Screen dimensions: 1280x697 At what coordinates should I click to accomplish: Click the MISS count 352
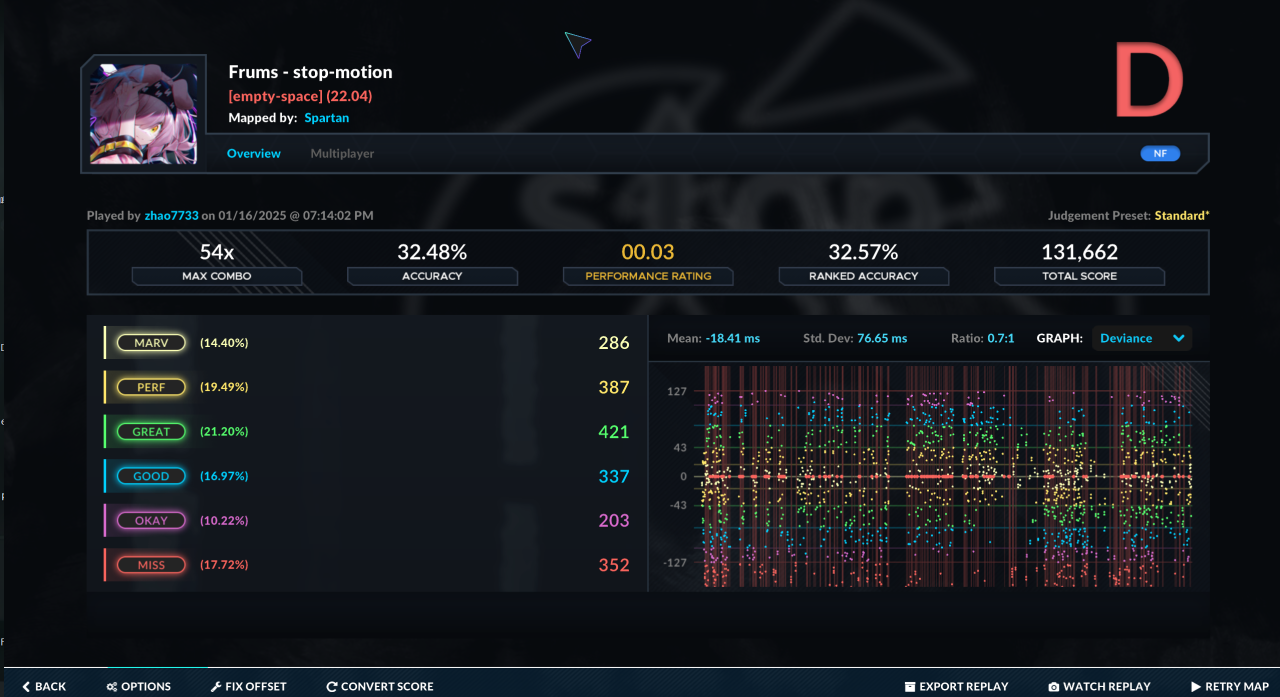click(x=614, y=565)
